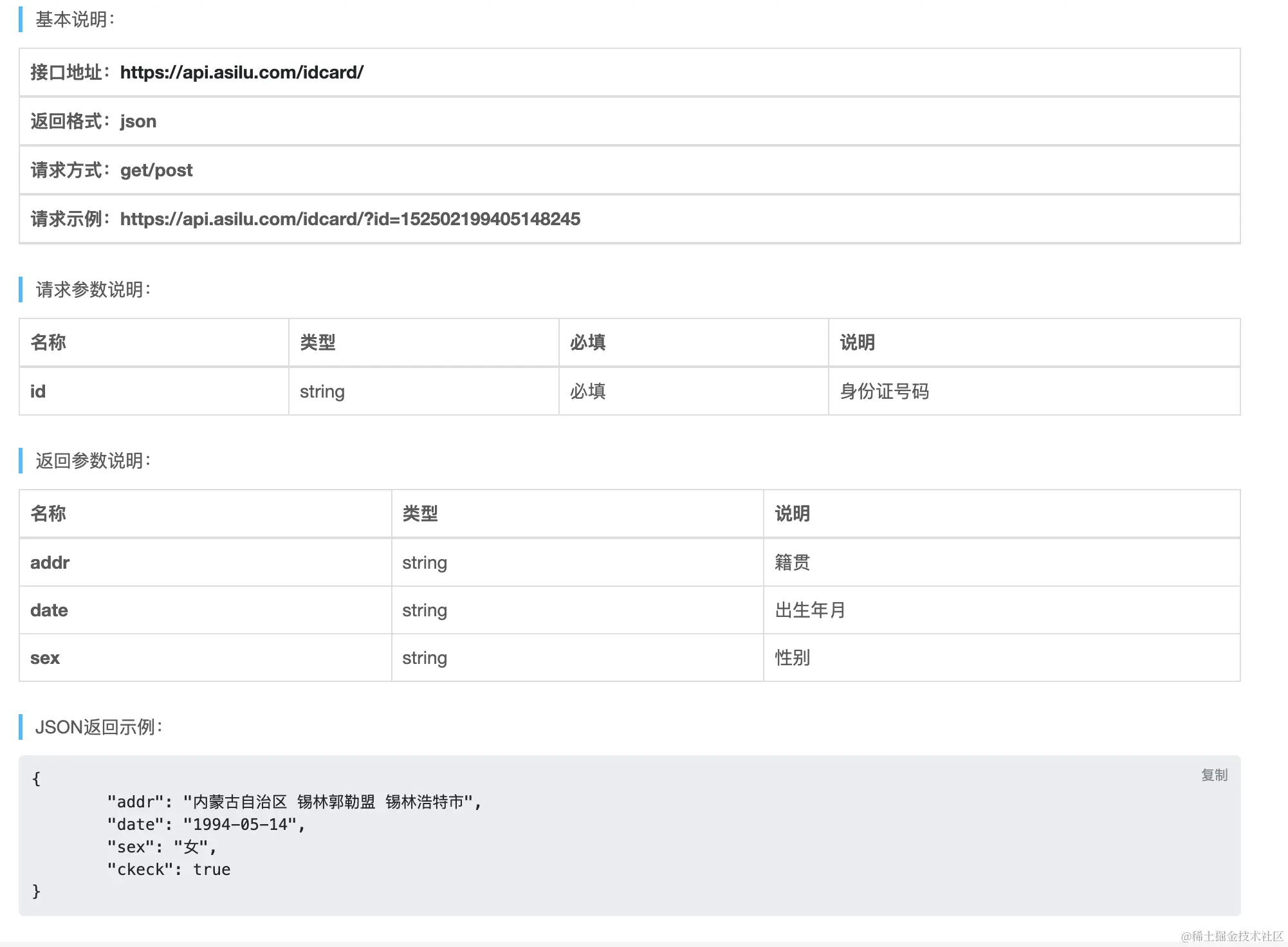Click the 身份证号码 description cell

coord(884,392)
